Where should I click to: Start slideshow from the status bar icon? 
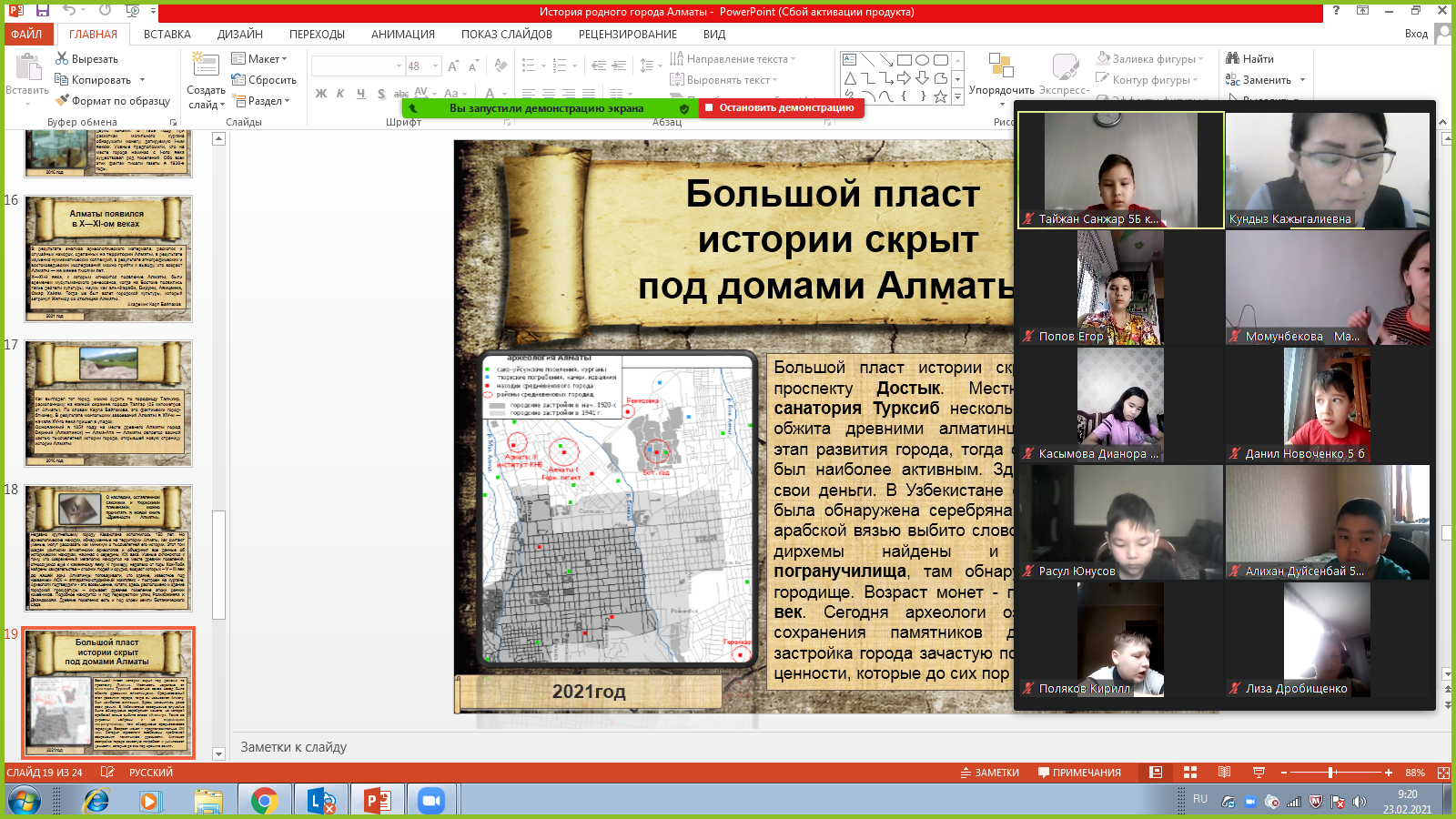1259,773
